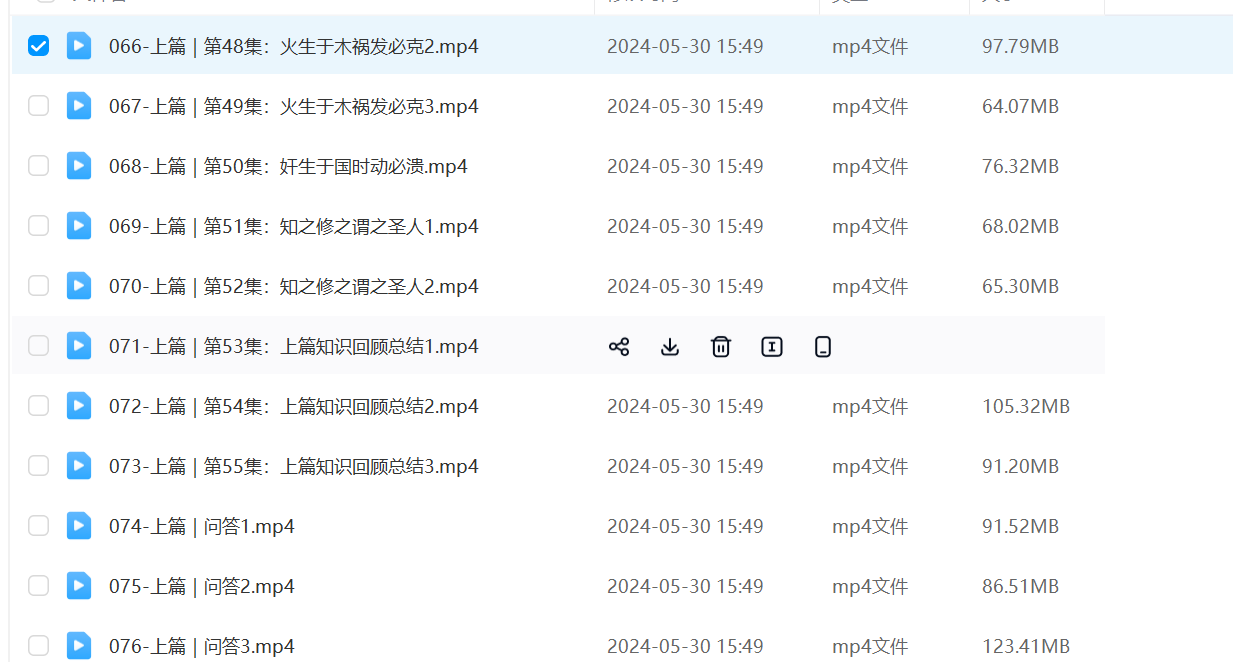Download file 071 using the download icon

pyautogui.click(x=670, y=347)
